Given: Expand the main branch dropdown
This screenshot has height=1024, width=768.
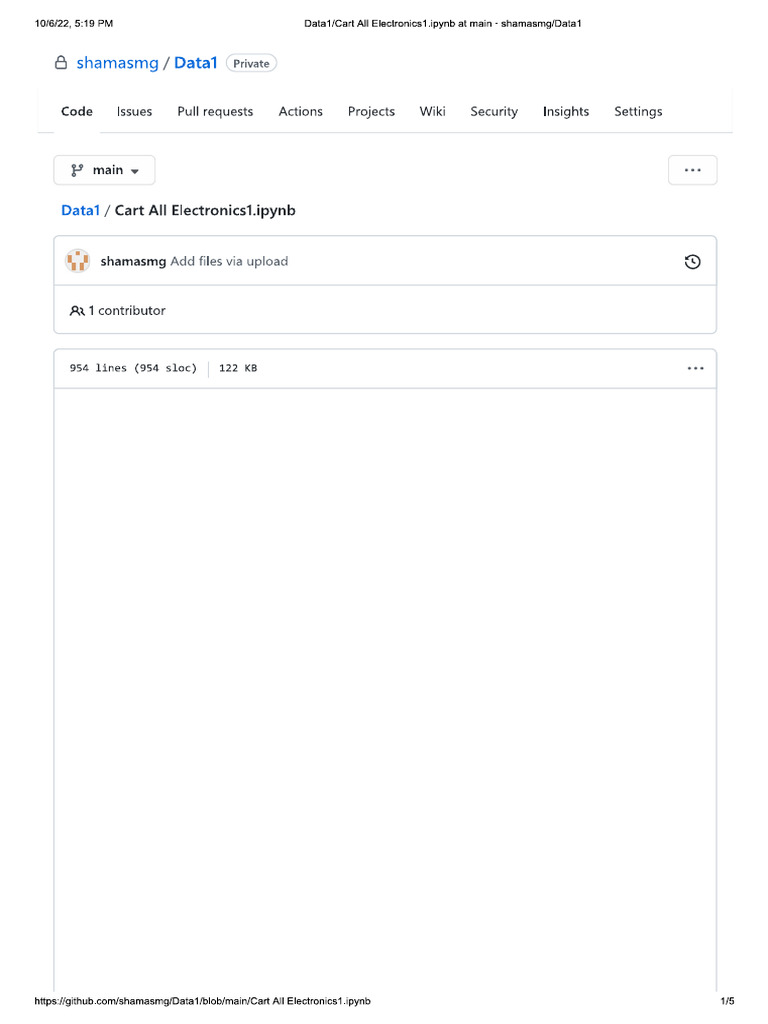Looking at the screenshot, I should [x=105, y=170].
